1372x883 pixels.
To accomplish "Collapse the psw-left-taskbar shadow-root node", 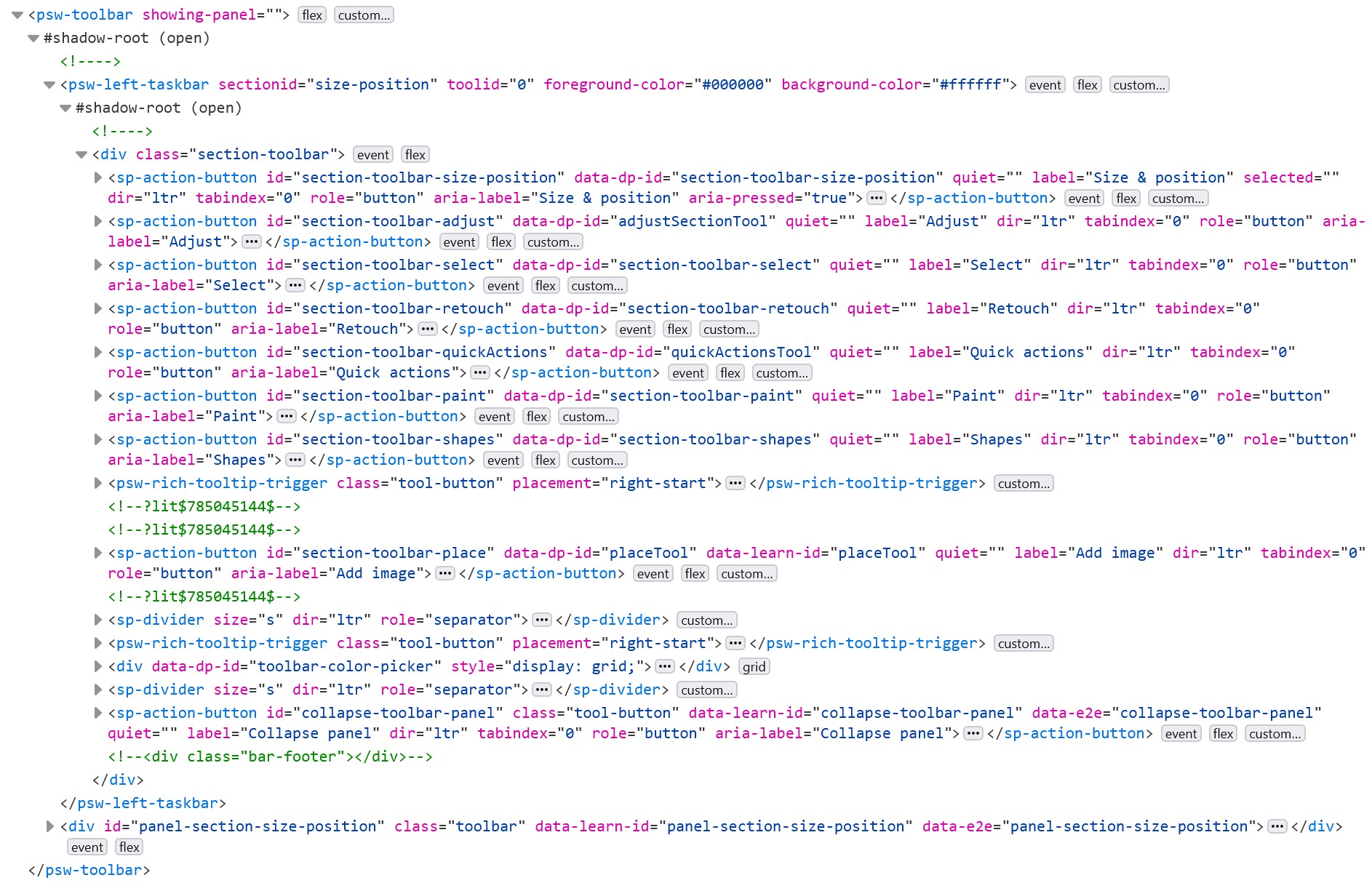I will click(64, 108).
